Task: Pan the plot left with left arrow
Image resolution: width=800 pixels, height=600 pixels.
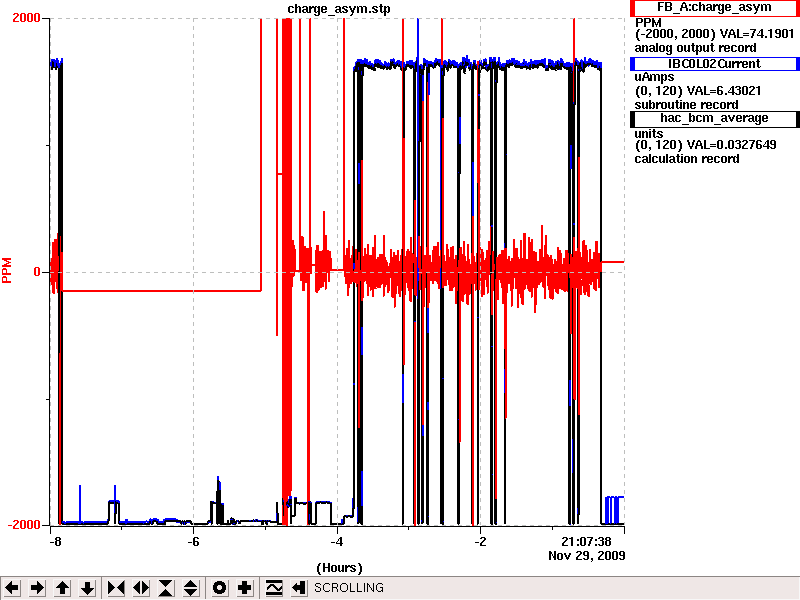Action: (x=12, y=588)
